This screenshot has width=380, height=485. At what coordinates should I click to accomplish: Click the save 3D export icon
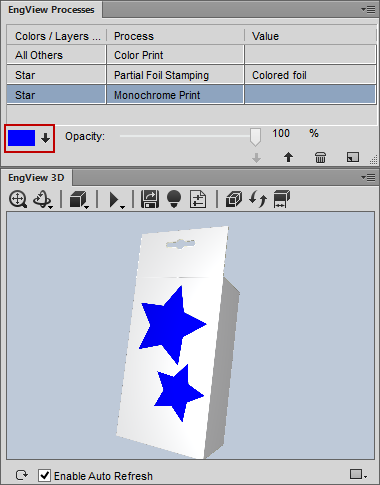(x=150, y=199)
